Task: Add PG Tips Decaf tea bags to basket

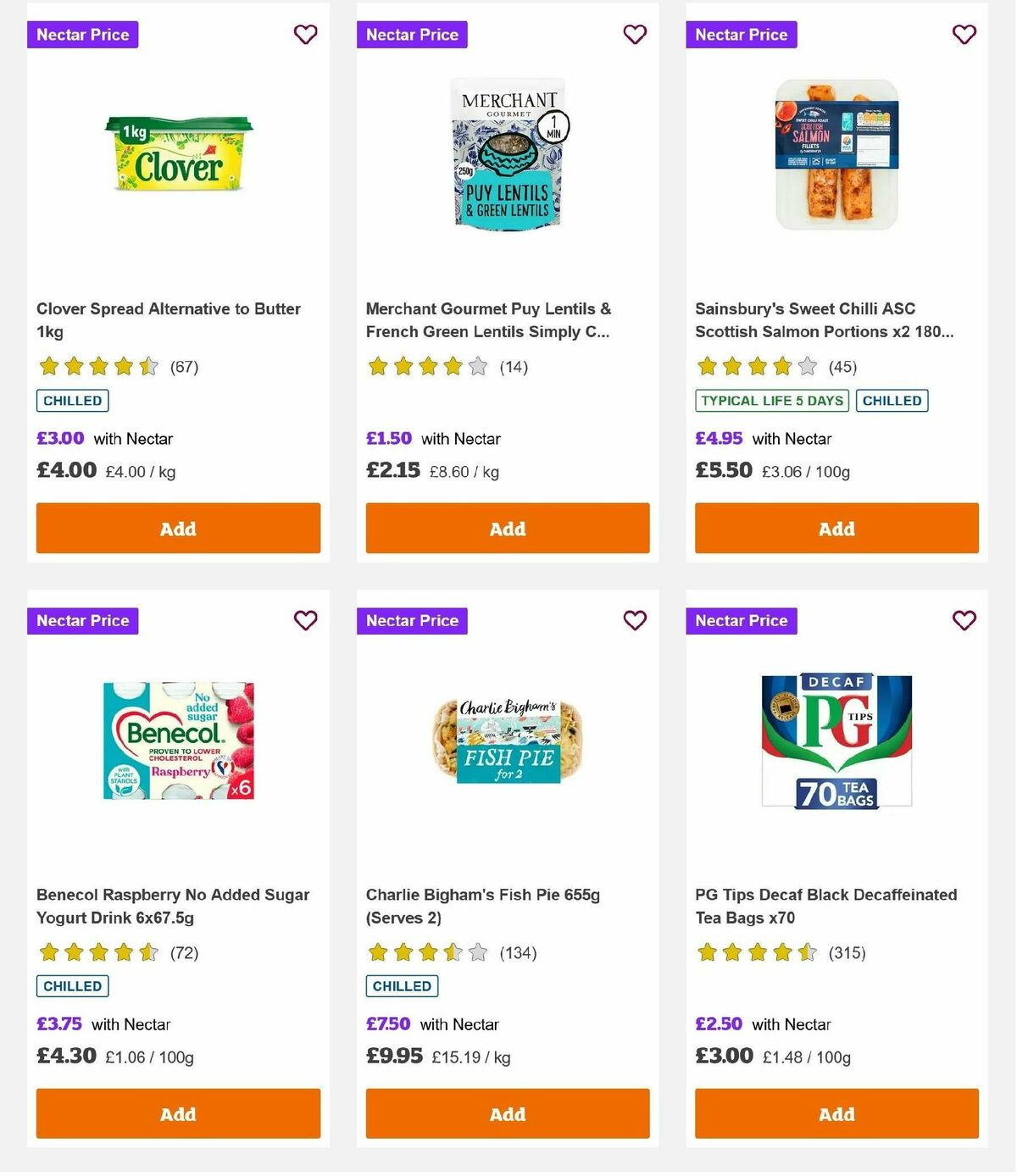Action: (x=836, y=1113)
